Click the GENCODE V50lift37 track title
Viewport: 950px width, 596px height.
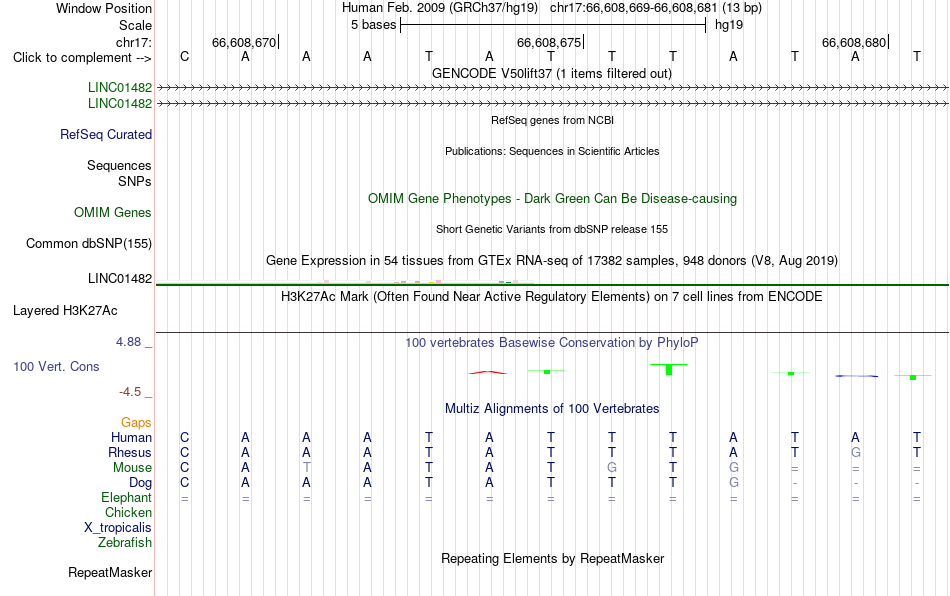pyautogui.click(x=552, y=73)
